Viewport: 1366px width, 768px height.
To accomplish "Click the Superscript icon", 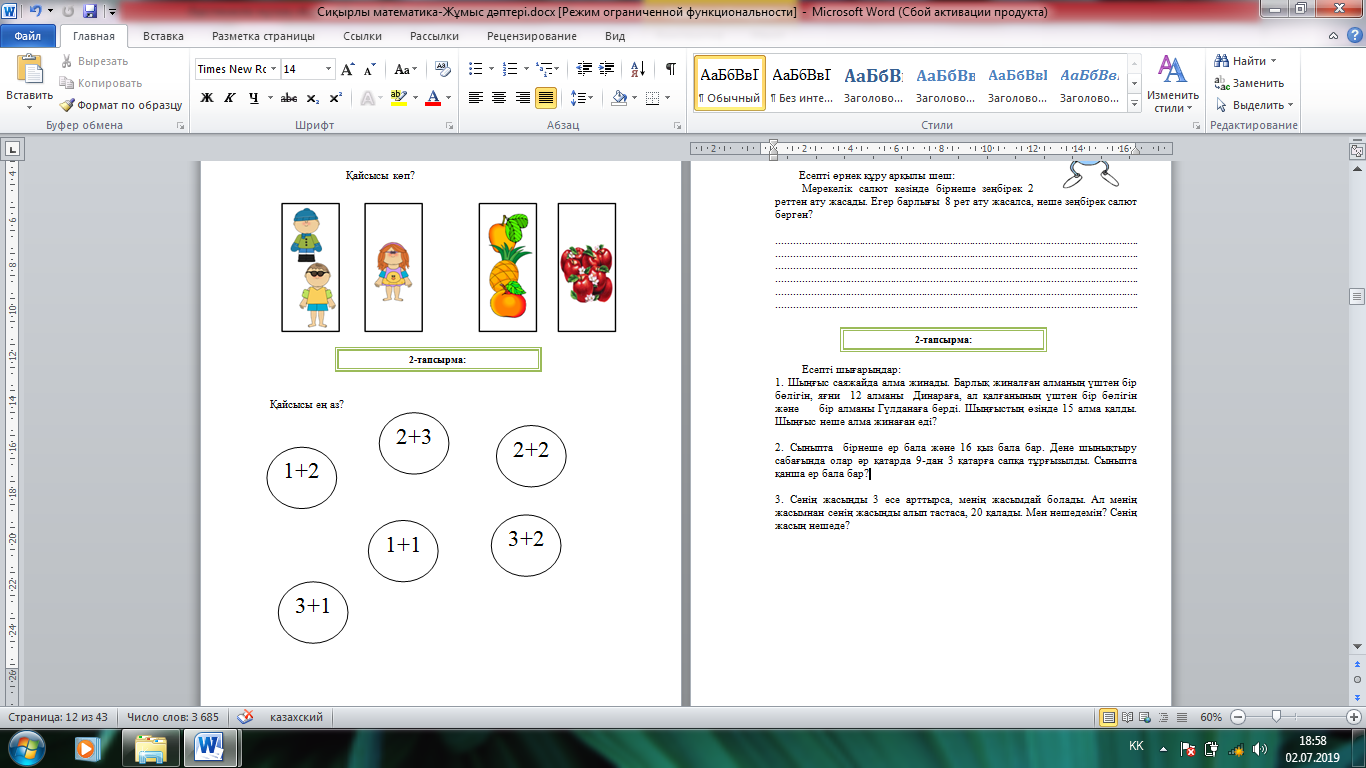I will (335, 98).
